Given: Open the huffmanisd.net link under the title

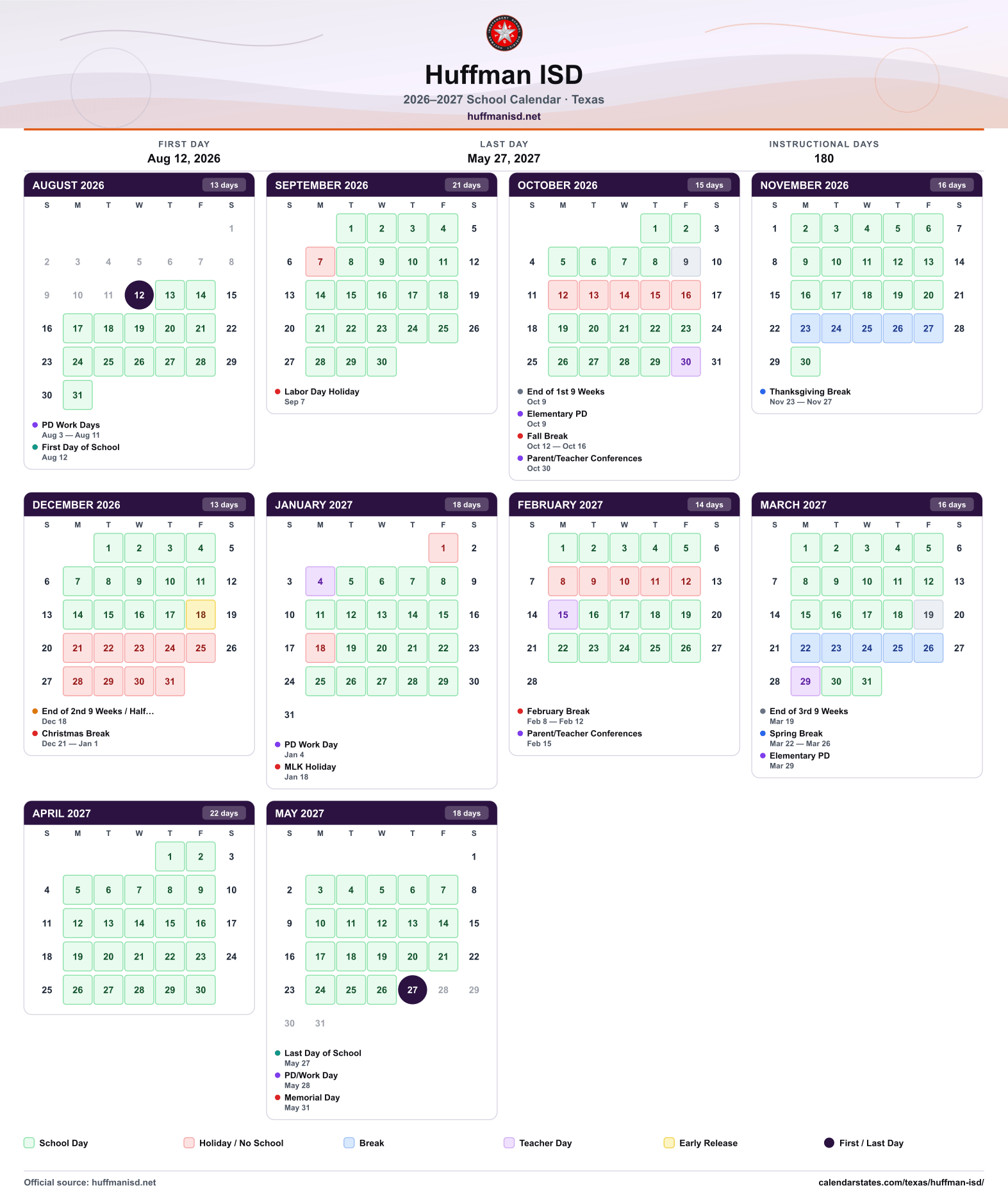Looking at the screenshot, I should coord(504,116).
